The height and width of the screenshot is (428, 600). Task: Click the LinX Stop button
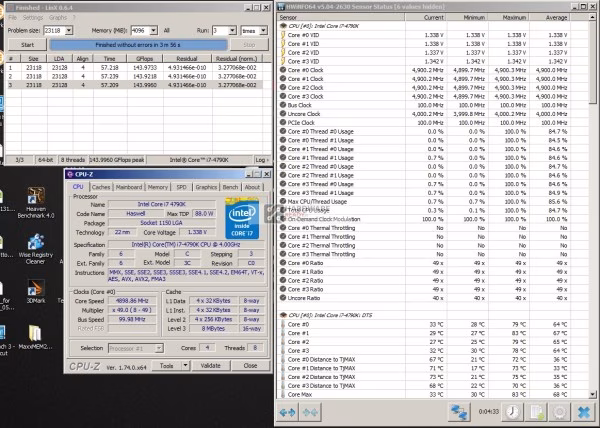249,45
